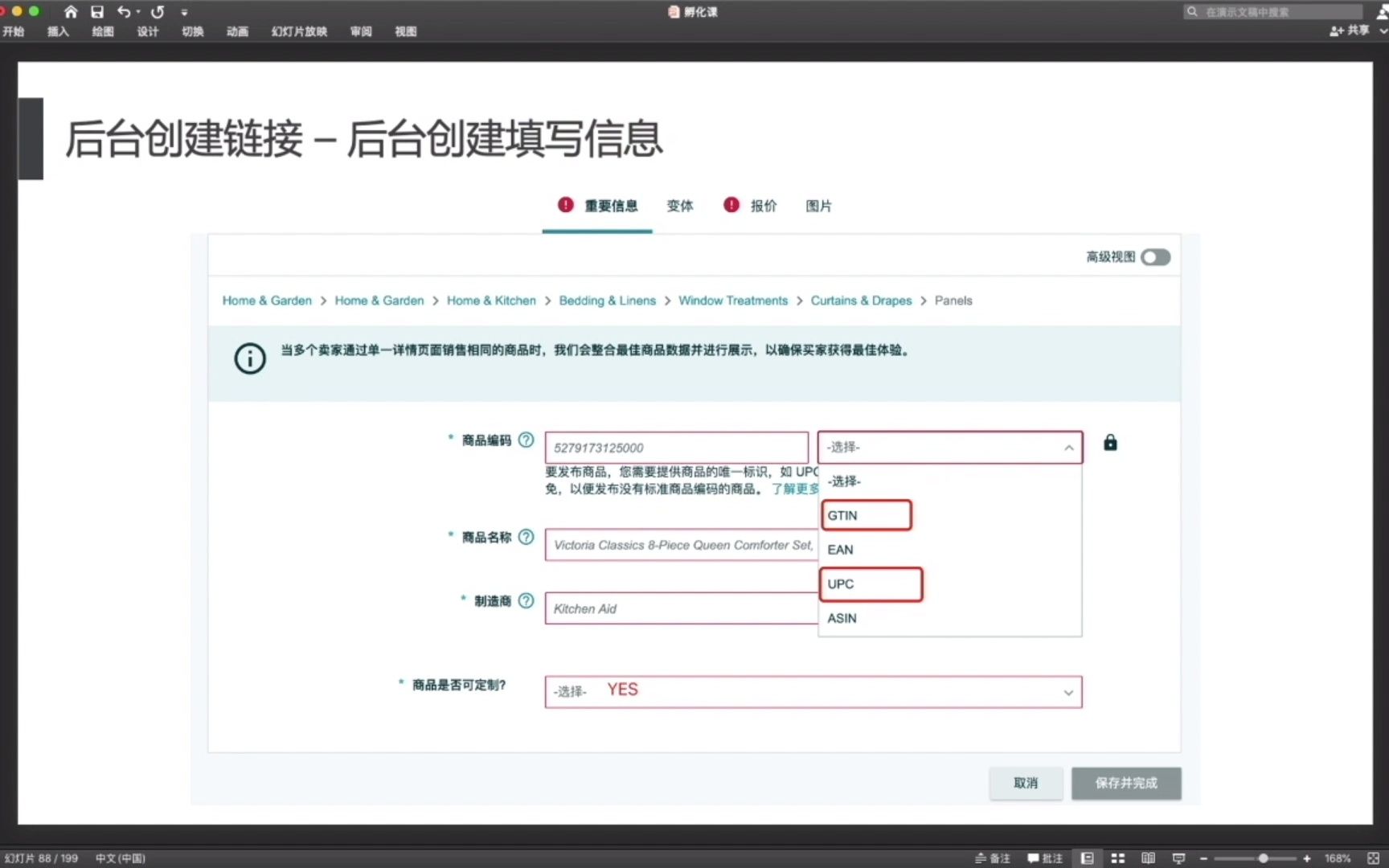Start slideshow from the status bar icon
This screenshot has width=1389, height=868.
coord(1178,858)
